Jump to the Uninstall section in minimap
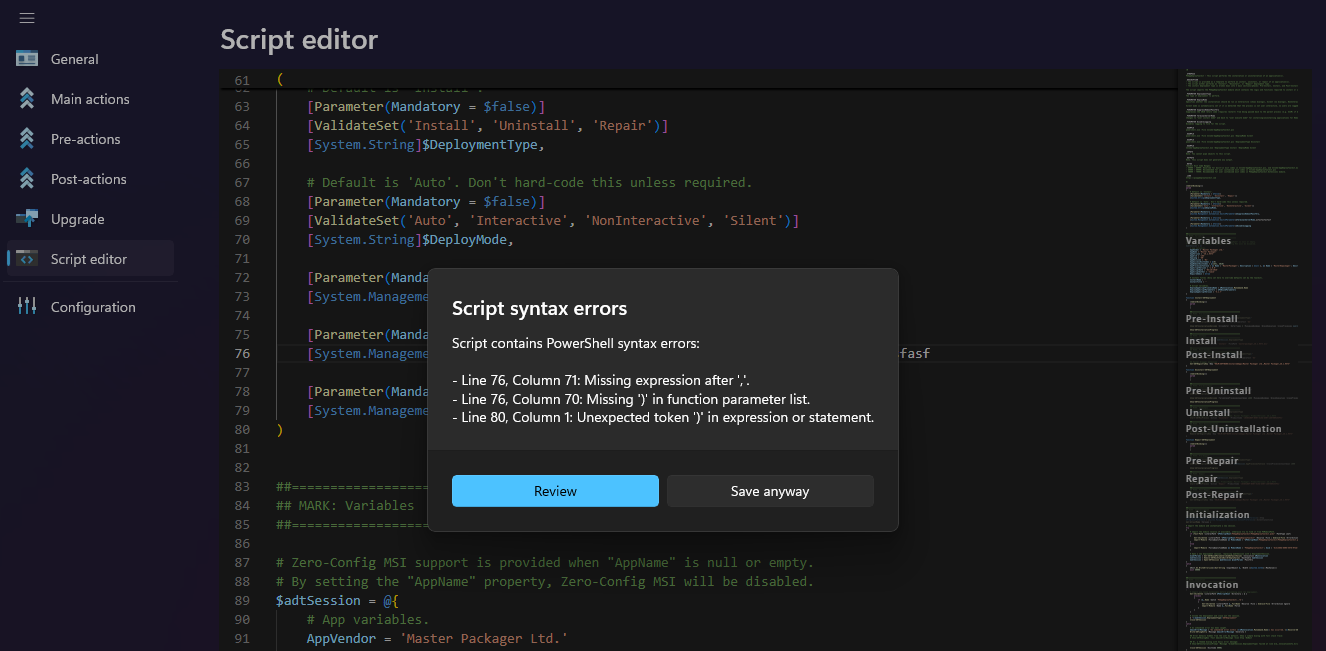 click(x=1208, y=412)
